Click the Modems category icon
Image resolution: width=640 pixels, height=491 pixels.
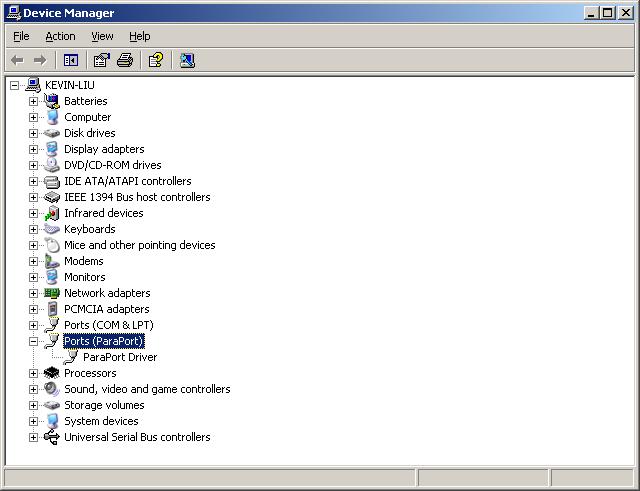[x=52, y=261]
